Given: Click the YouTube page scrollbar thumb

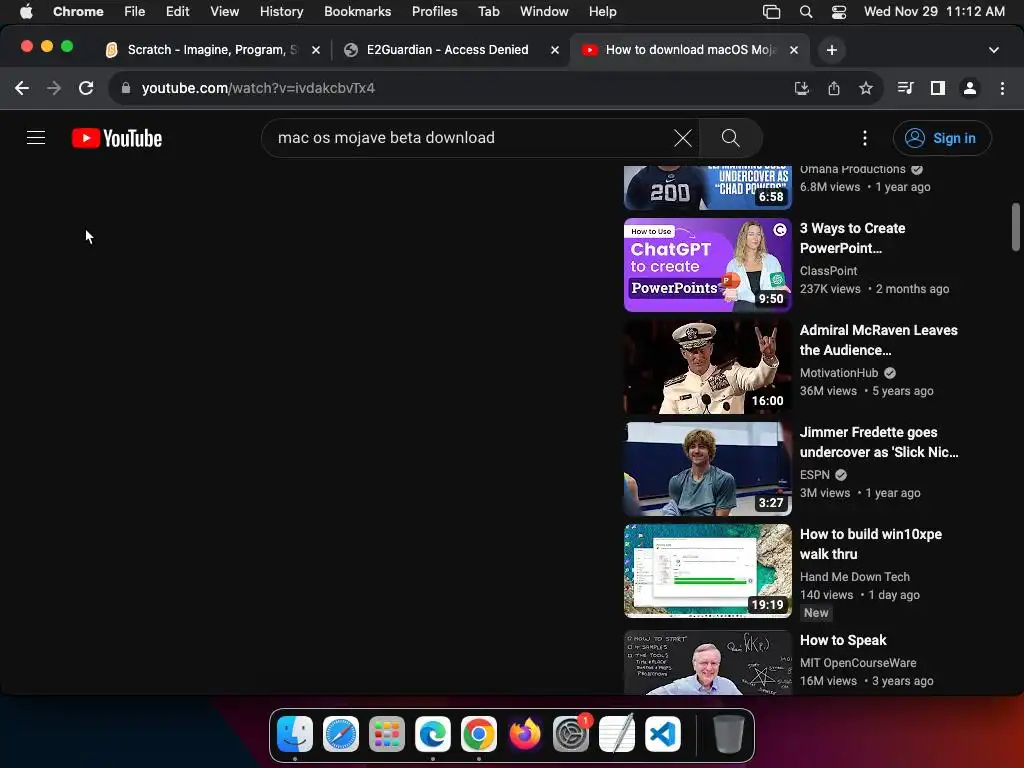Looking at the screenshot, I should pyautogui.click(x=1016, y=227).
